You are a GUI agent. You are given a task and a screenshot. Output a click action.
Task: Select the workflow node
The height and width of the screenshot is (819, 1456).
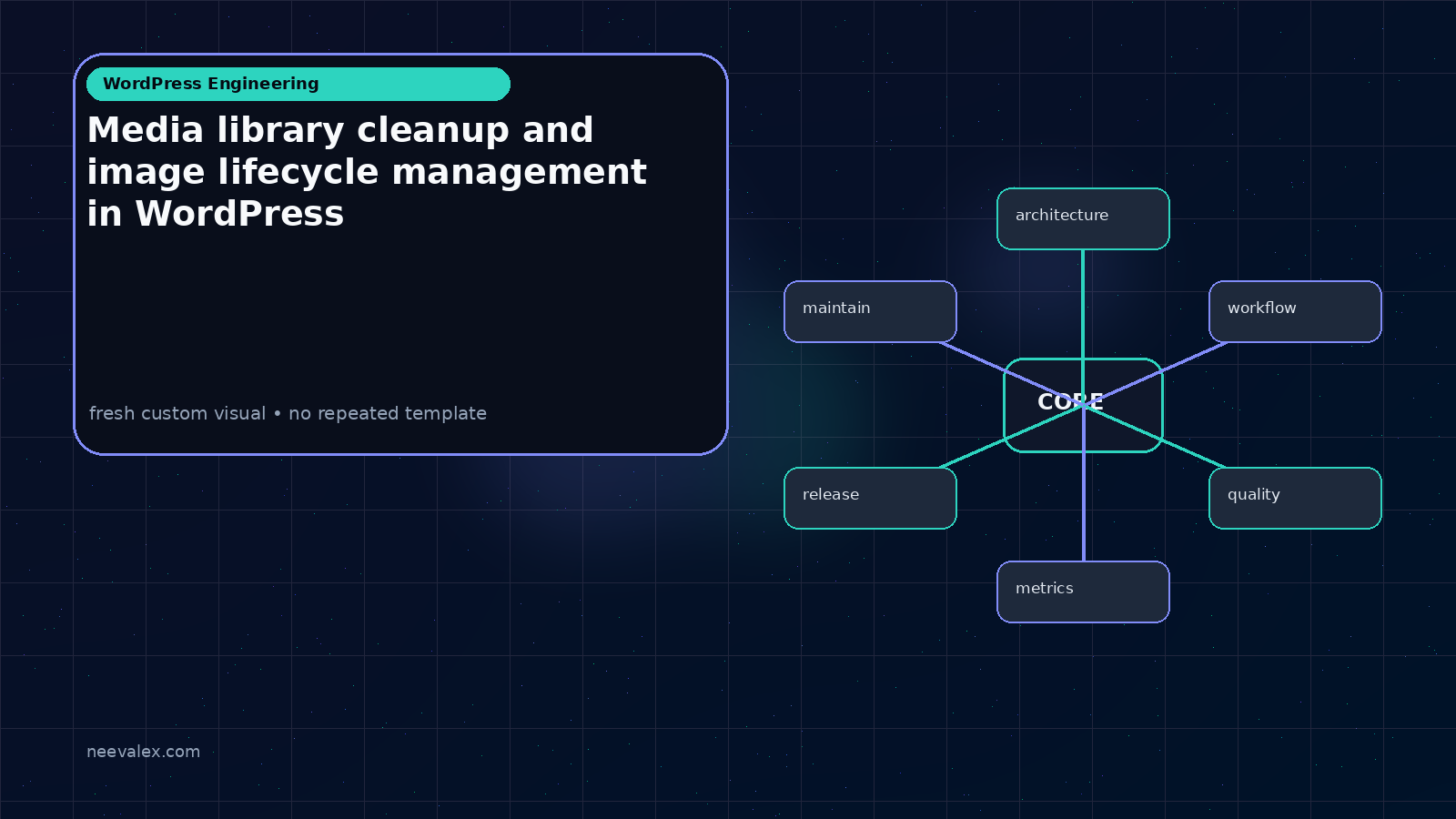pyautogui.click(x=1295, y=311)
